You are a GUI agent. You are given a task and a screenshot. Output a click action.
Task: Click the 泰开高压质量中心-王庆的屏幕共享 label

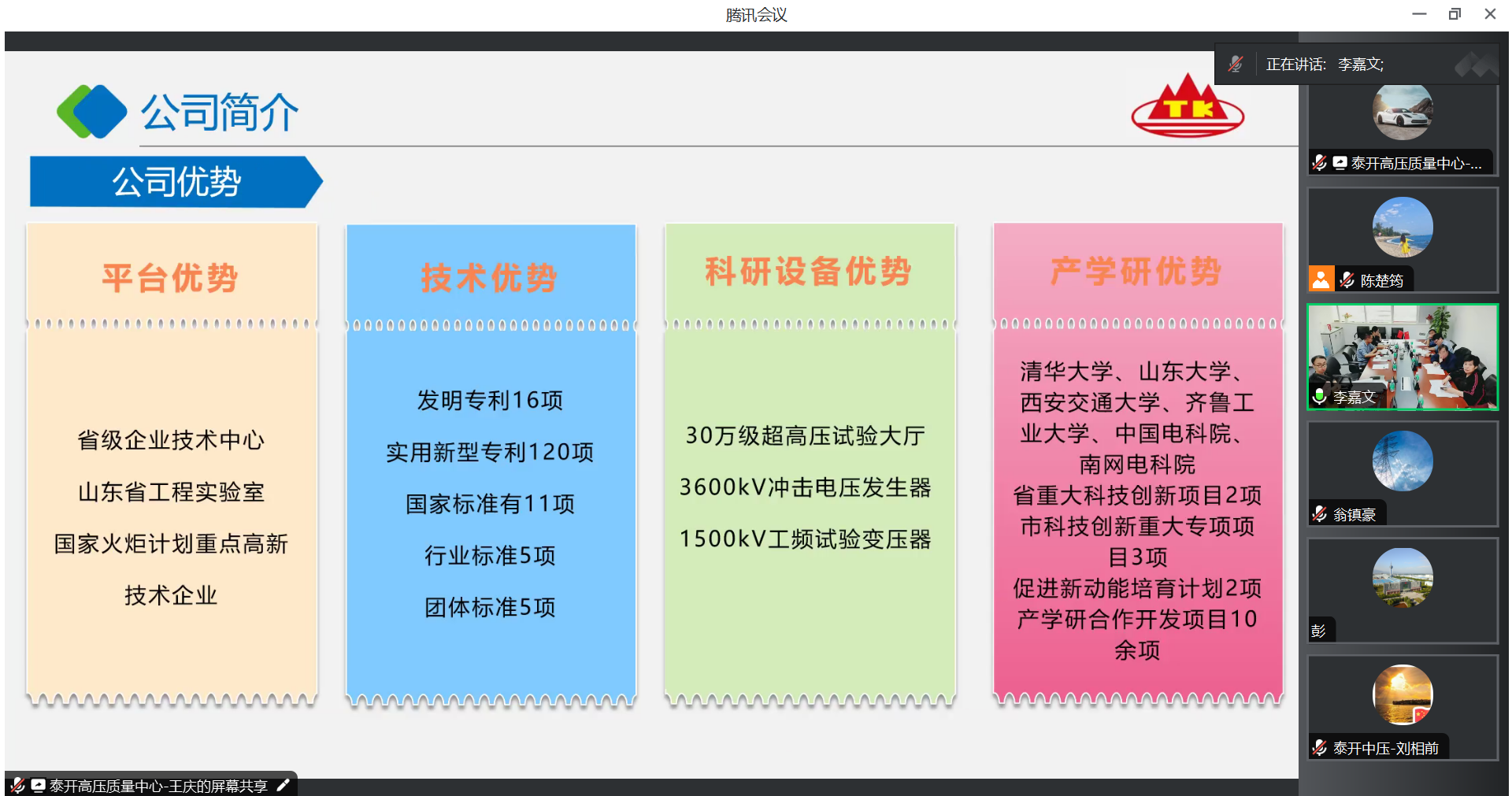point(158,786)
